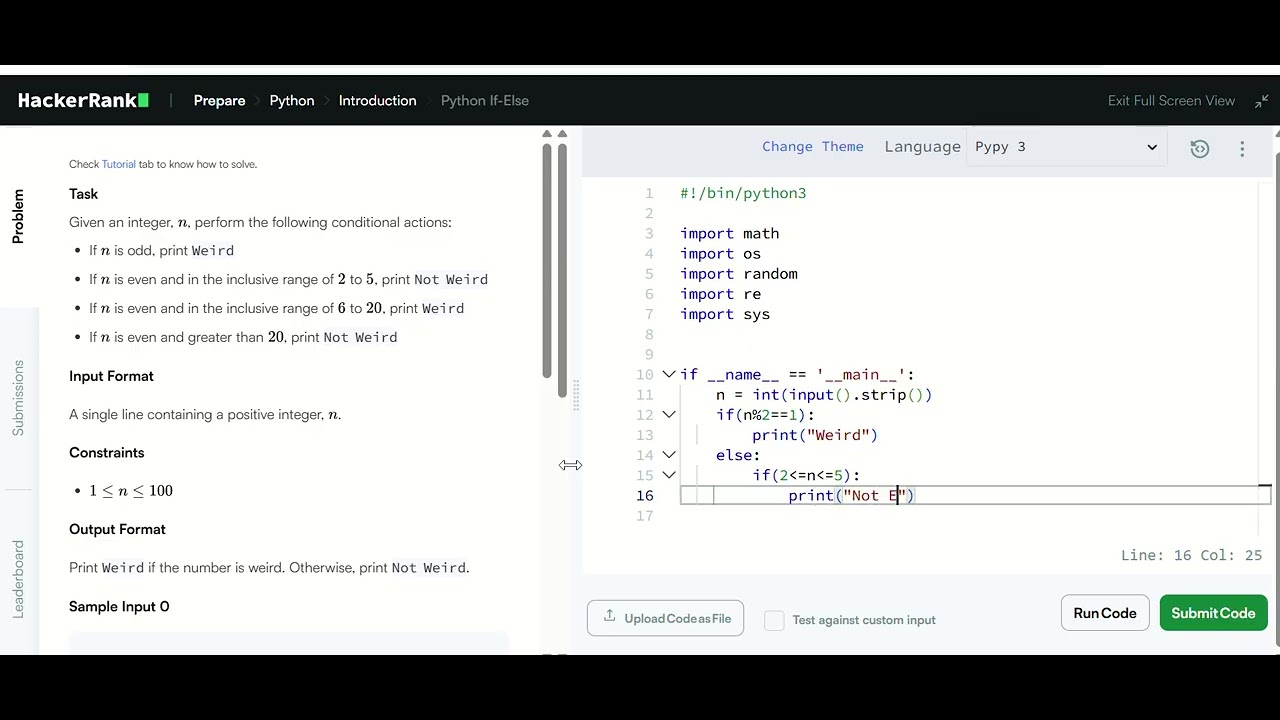Click the 'import random' code line
Screen dimensions: 1280x720
click(739, 273)
